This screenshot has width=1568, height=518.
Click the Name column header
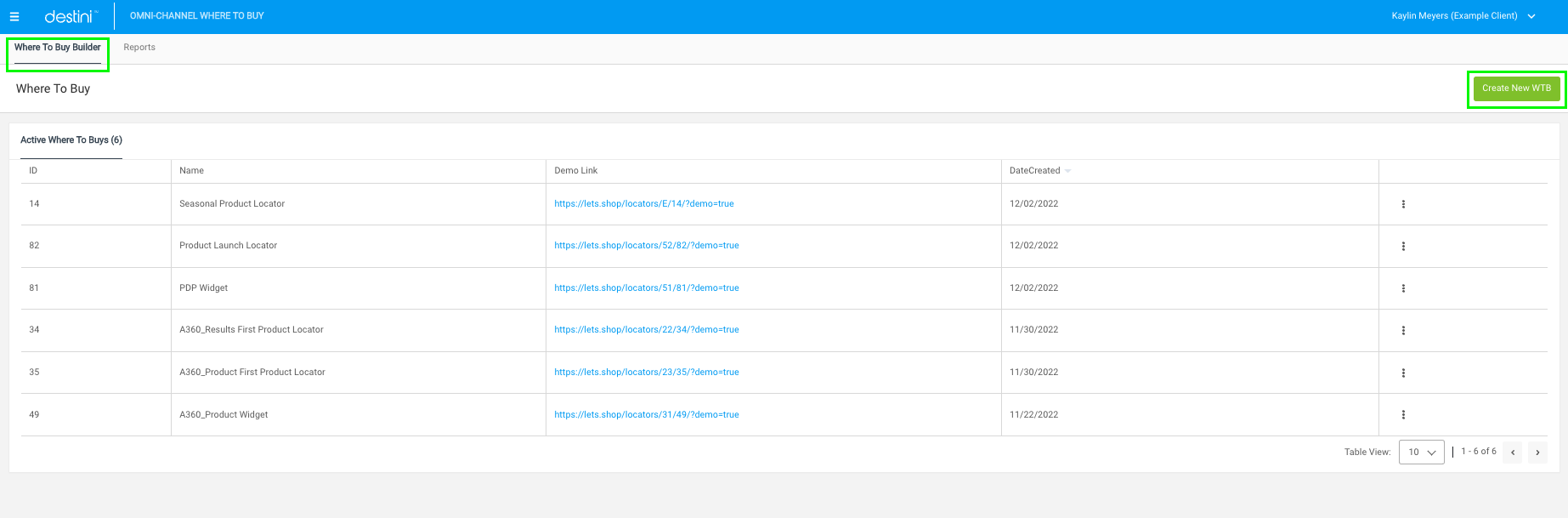click(191, 171)
